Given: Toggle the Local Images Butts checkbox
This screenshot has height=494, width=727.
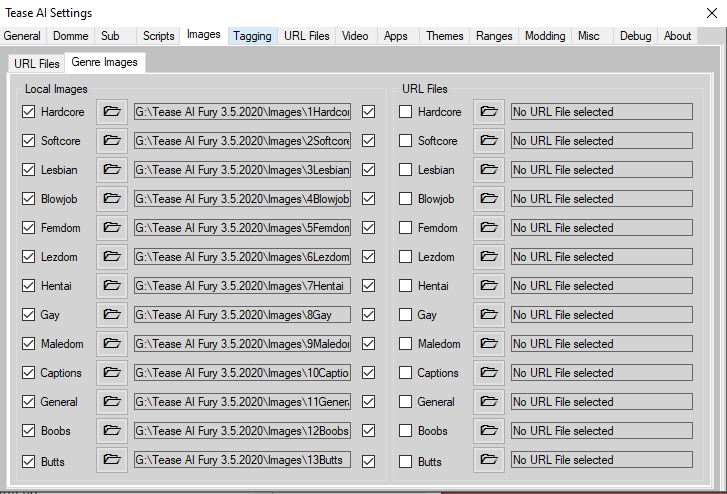Looking at the screenshot, I should coord(28,462).
